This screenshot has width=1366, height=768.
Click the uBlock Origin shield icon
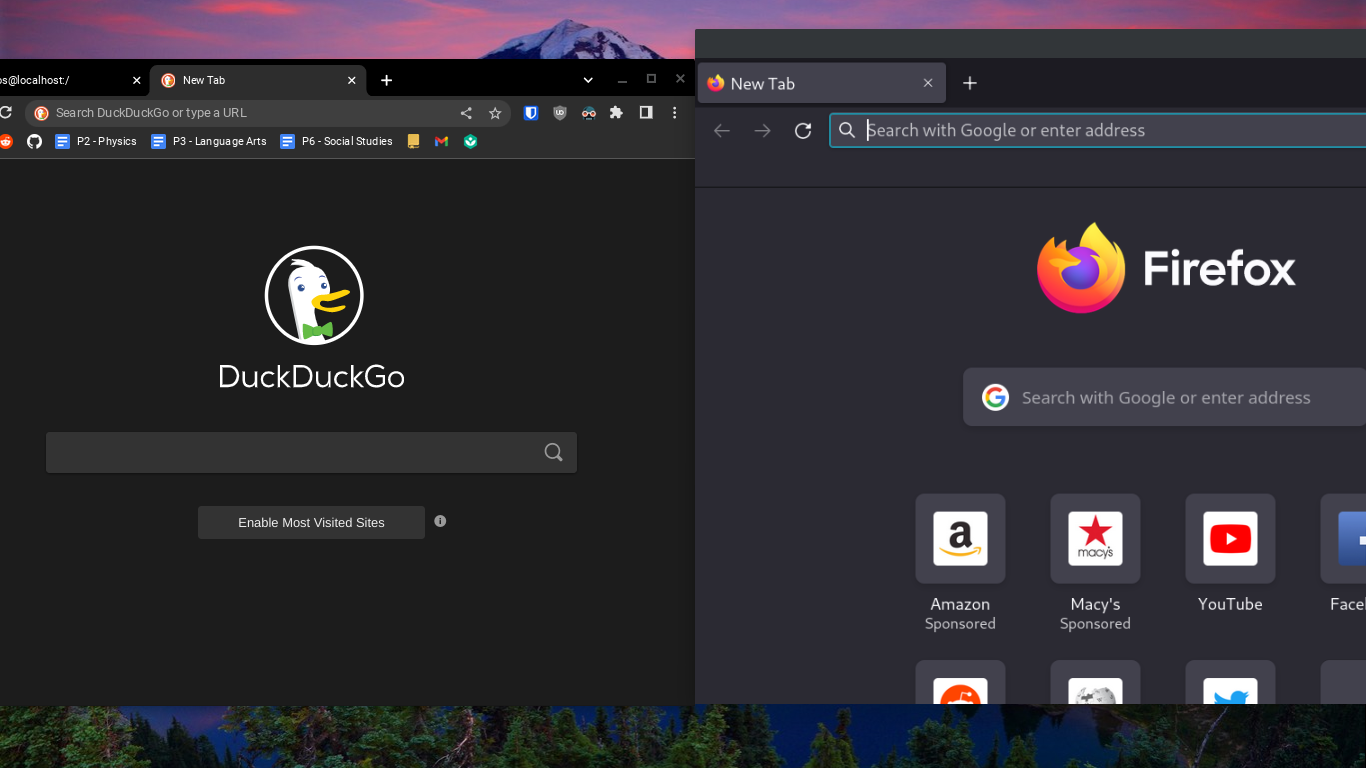[x=560, y=113]
